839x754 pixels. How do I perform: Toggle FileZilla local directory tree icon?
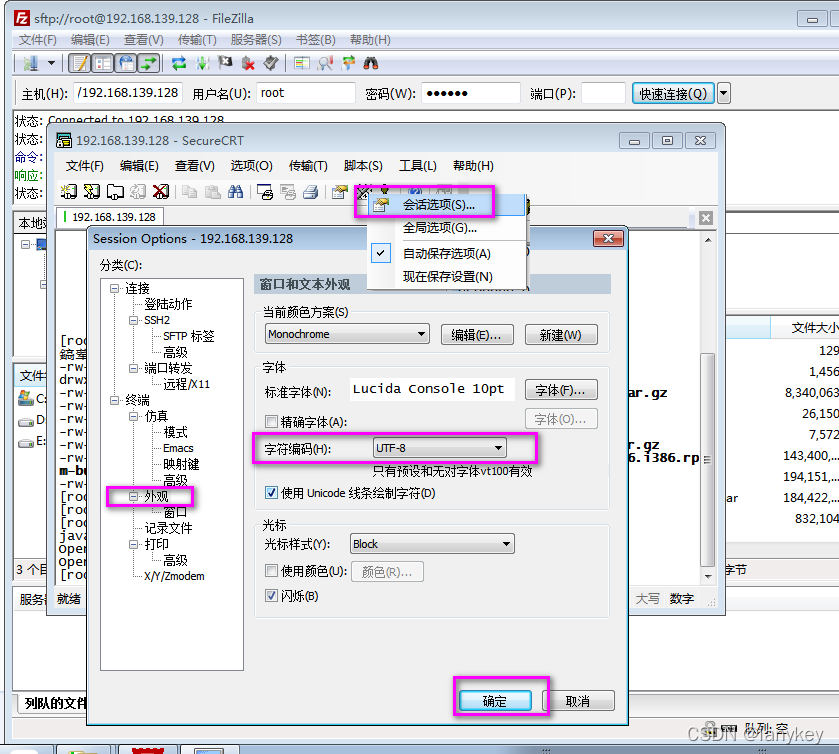point(103,63)
